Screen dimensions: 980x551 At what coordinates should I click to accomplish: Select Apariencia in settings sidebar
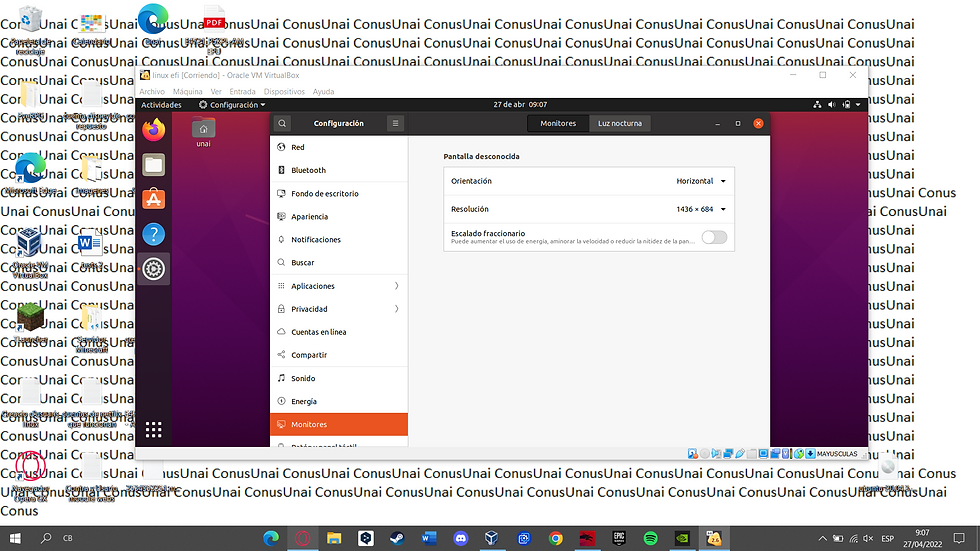point(339,217)
